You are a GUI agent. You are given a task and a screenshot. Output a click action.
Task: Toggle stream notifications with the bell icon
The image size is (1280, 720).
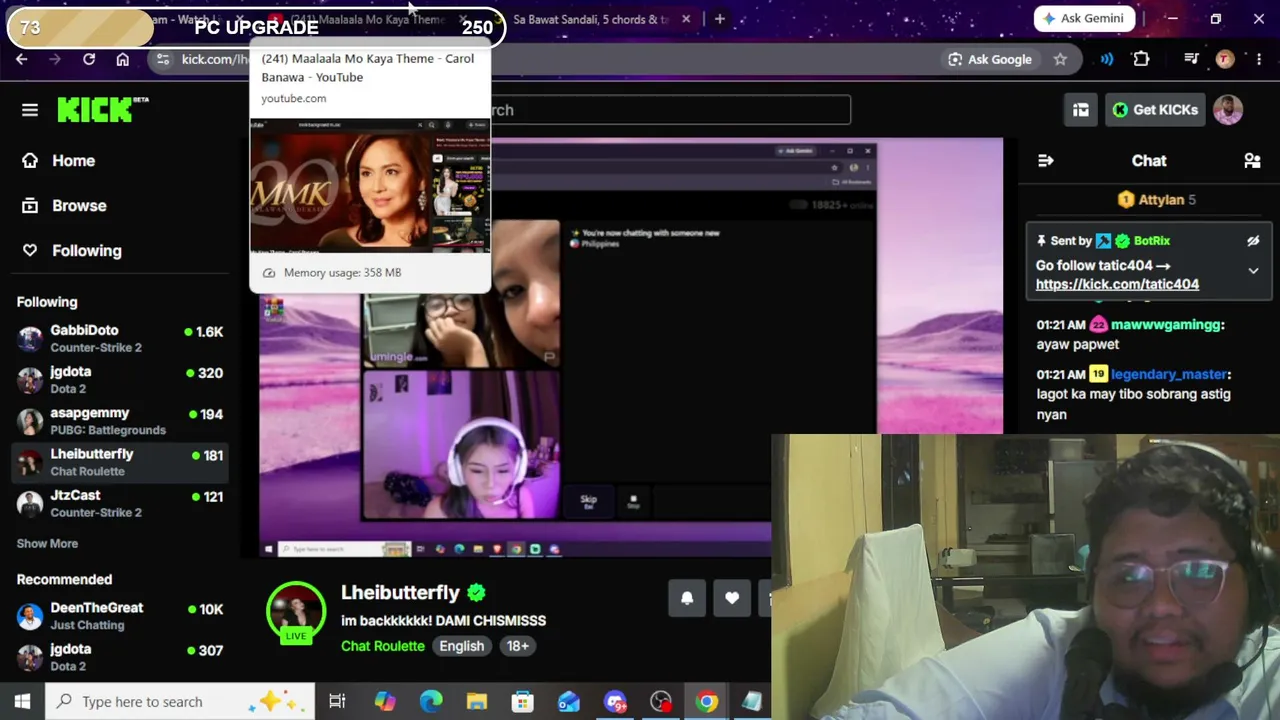[687, 598]
